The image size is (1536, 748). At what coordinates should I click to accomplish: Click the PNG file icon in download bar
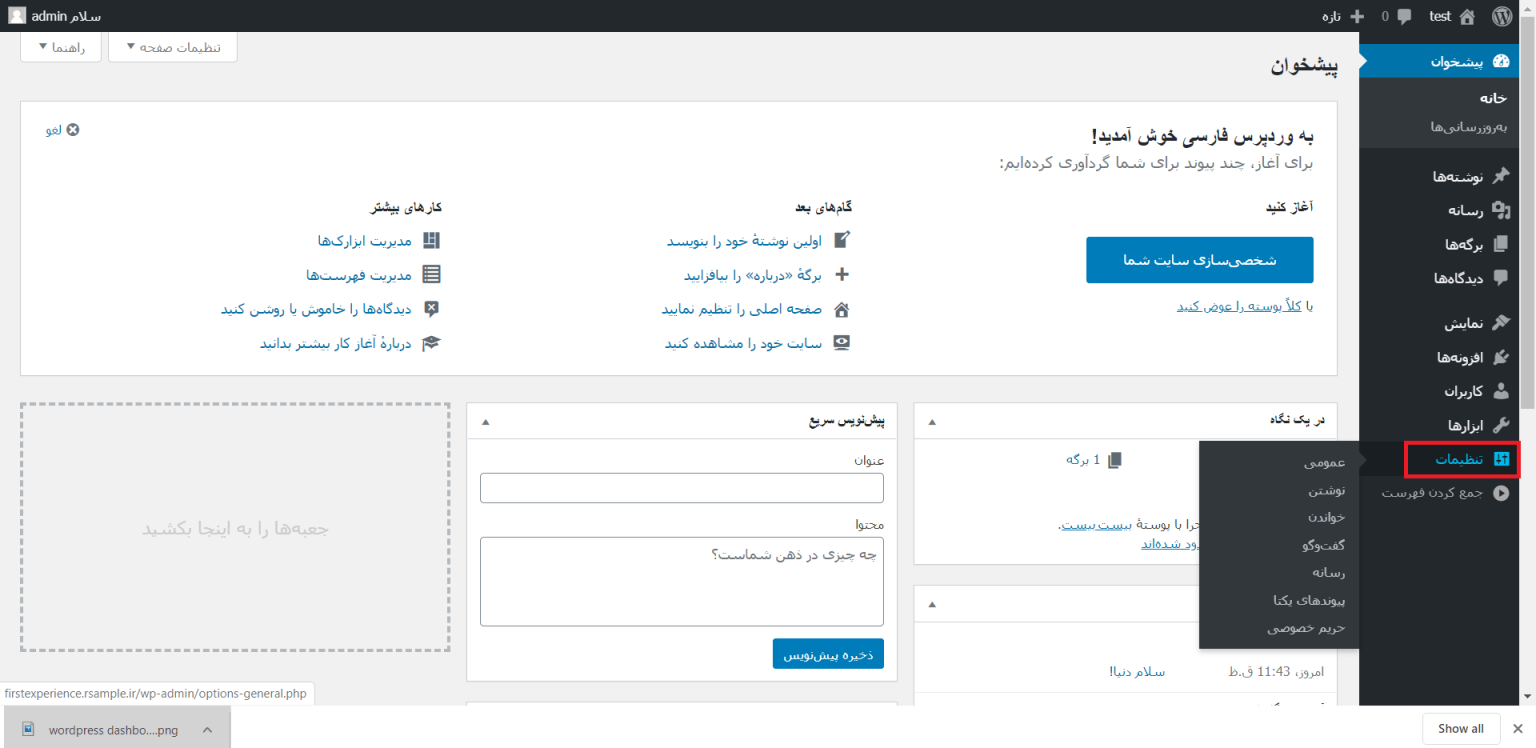(28, 729)
